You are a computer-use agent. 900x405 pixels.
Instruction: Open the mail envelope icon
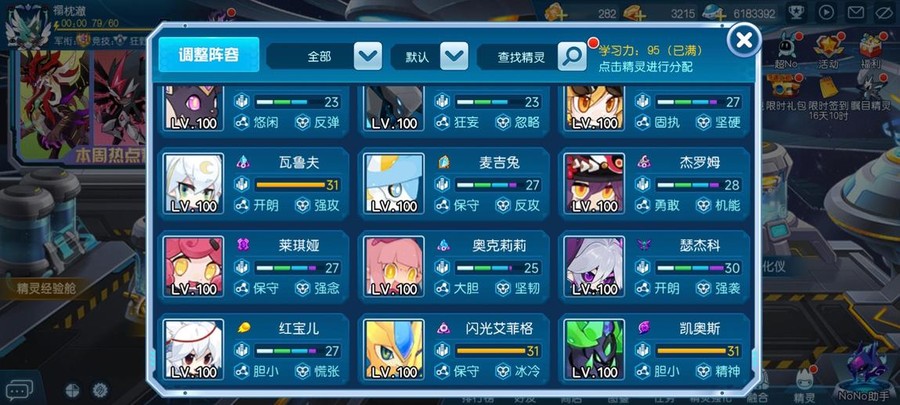click(x=856, y=11)
